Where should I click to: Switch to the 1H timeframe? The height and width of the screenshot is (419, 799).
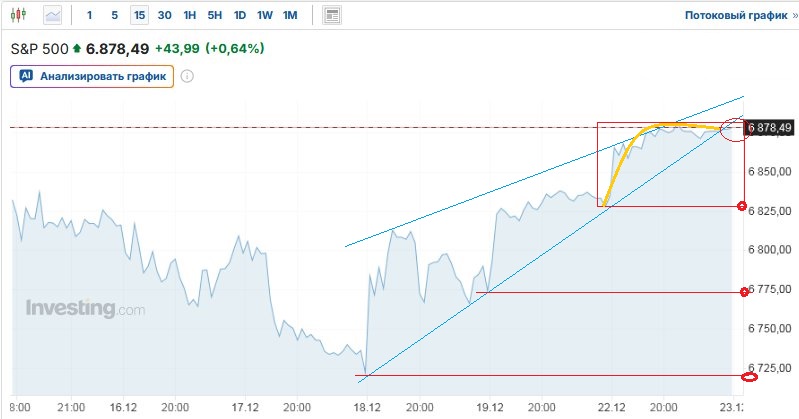pyautogui.click(x=190, y=15)
